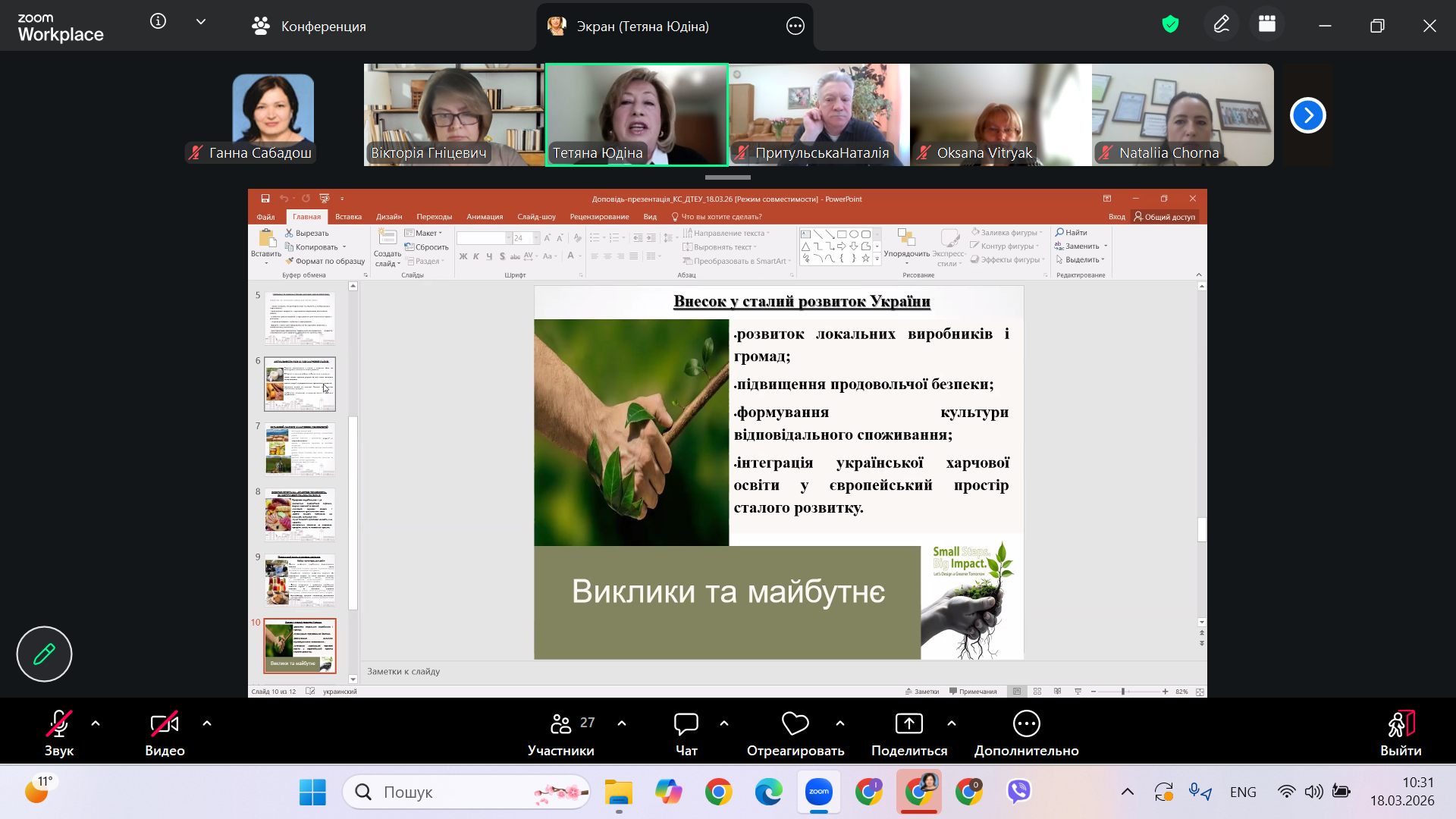Click the Share screen icon
Screen dimensions: 1456x819
tap(908, 724)
